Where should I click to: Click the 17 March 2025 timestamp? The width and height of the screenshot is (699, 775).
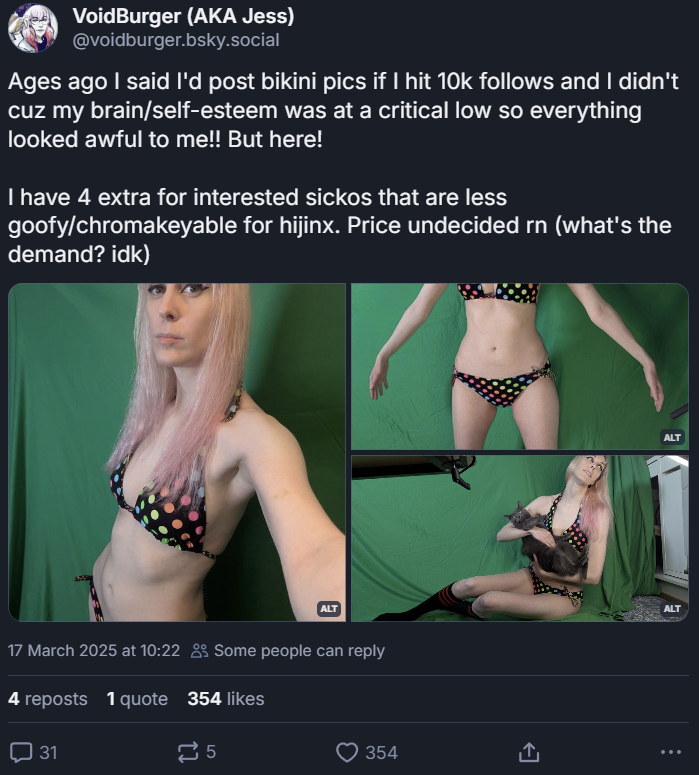(x=94, y=650)
